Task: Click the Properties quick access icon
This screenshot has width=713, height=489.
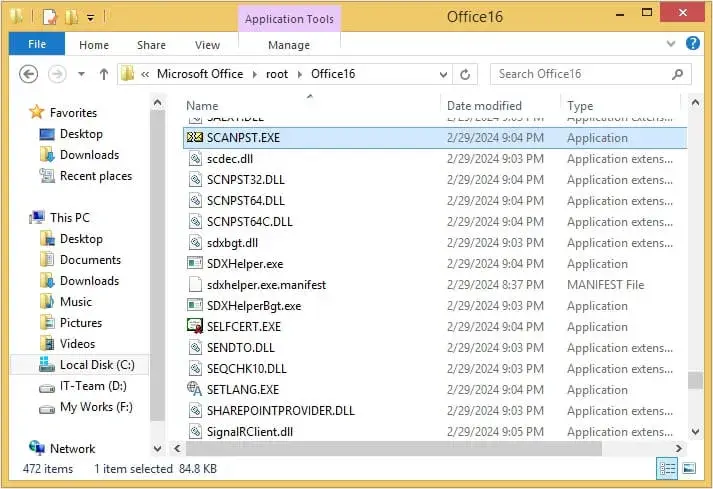Action: tap(50, 17)
